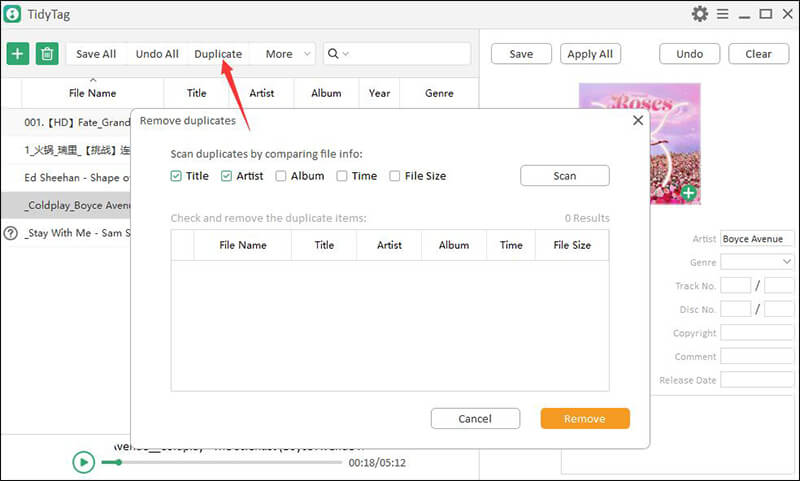The height and width of the screenshot is (481, 800).
Task: Maximize the TidyTag window
Action: [x=766, y=14]
